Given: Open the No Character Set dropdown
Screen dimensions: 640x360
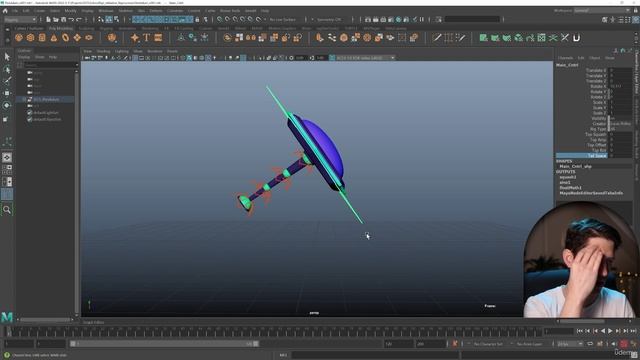Looking at the screenshot, I should 489,344.
